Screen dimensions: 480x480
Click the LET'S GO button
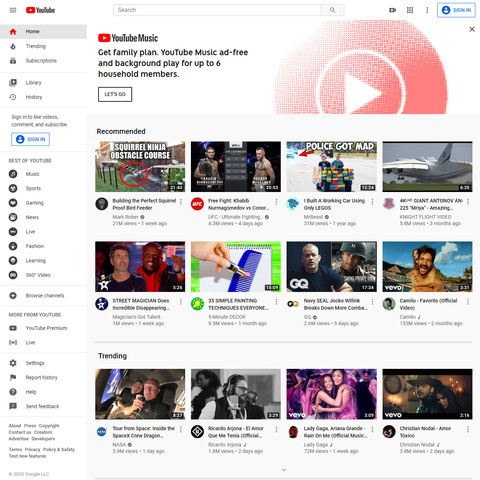[x=115, y=94]
